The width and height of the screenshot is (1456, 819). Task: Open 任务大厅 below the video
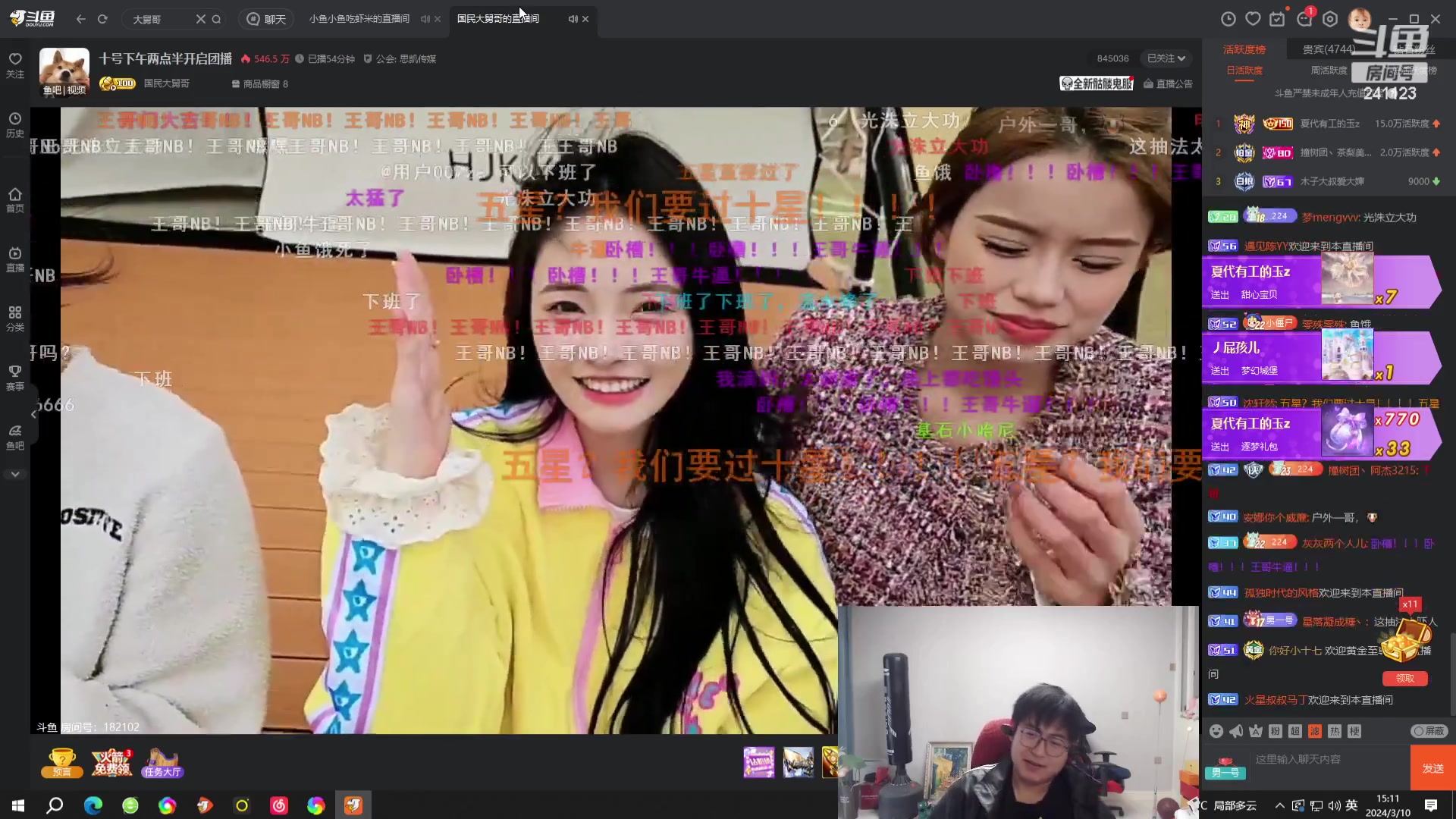tap(162, 763)
